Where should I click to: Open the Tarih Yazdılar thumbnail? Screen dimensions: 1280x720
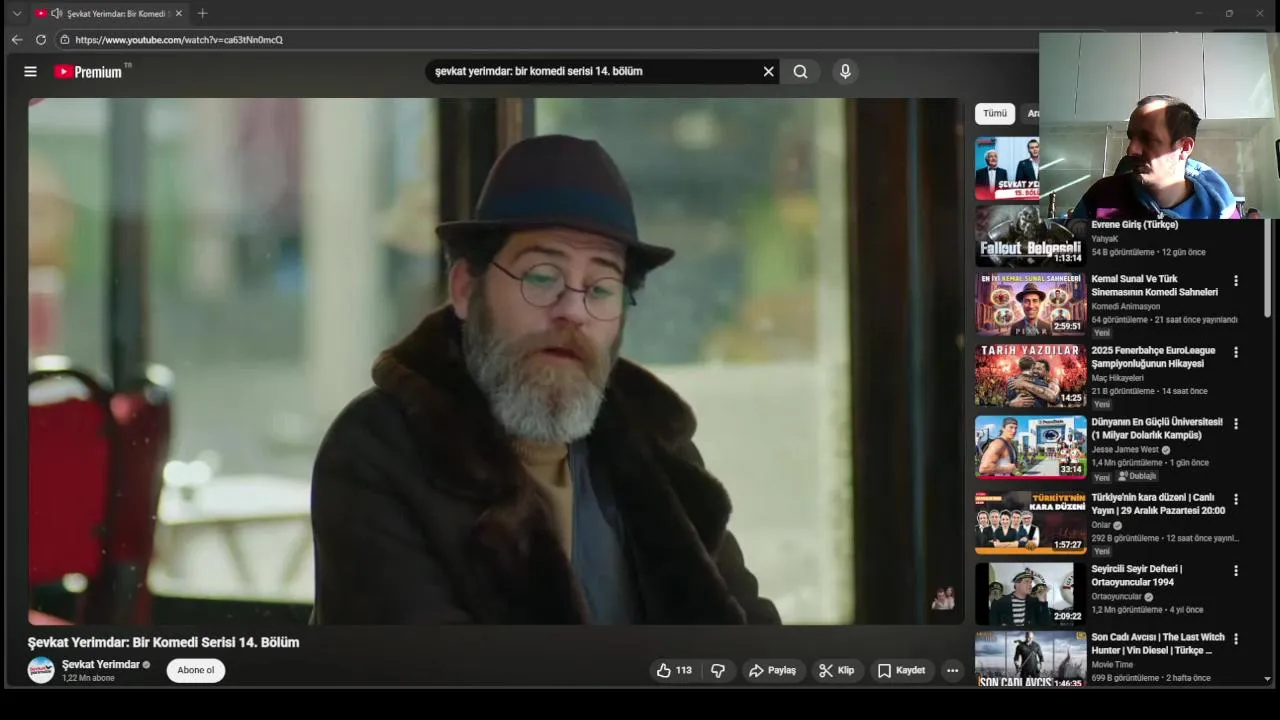(x=1030, y=375)
